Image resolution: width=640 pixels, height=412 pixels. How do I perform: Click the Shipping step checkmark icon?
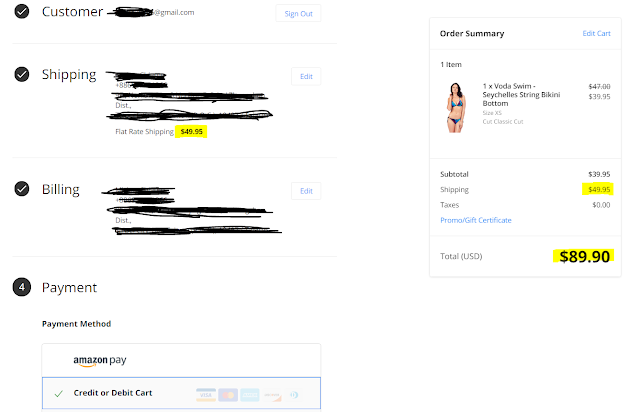(22, 74)
